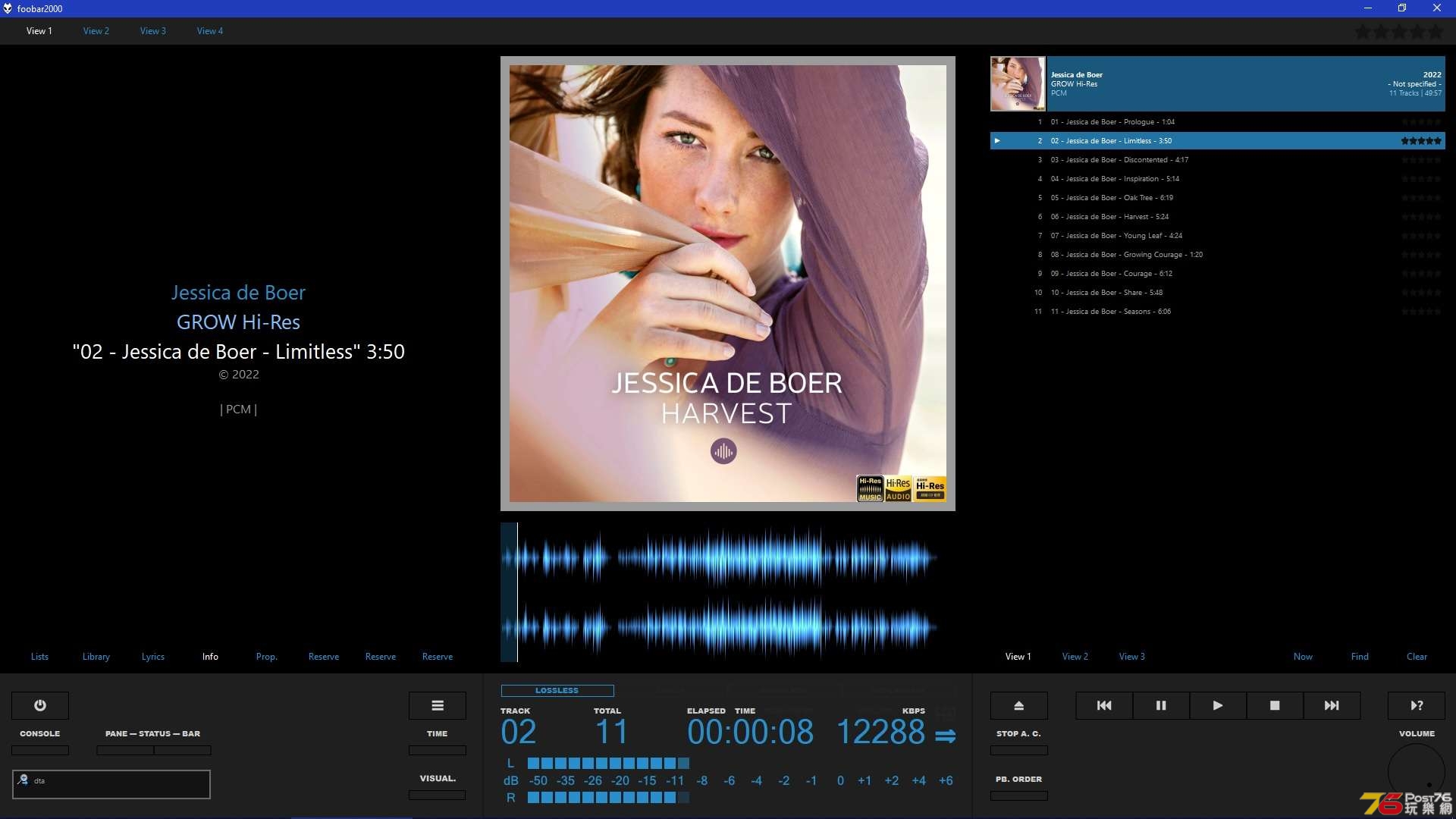Set rating using the stars in top-right toolbar
Viewport: 1456px width, 819px height.
pyautogui.click(x=1399, y=32)
